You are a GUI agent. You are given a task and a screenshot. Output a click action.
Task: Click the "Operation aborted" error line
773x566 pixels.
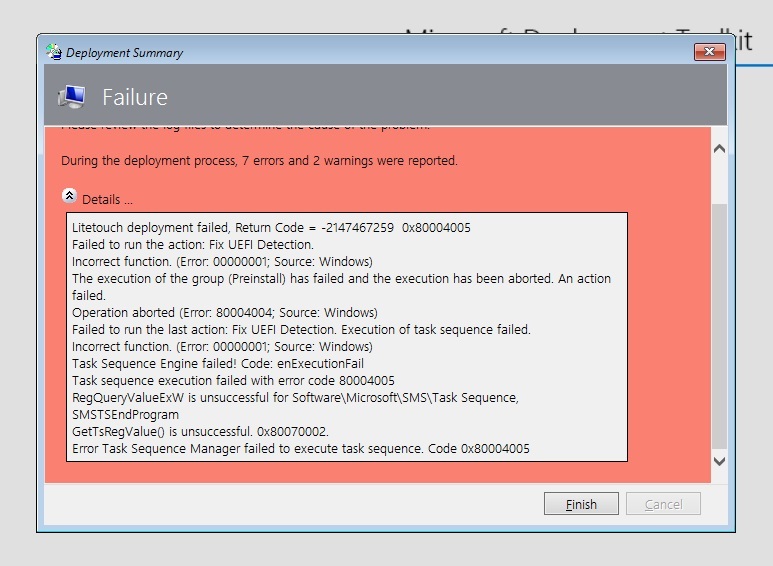point(225,313)
